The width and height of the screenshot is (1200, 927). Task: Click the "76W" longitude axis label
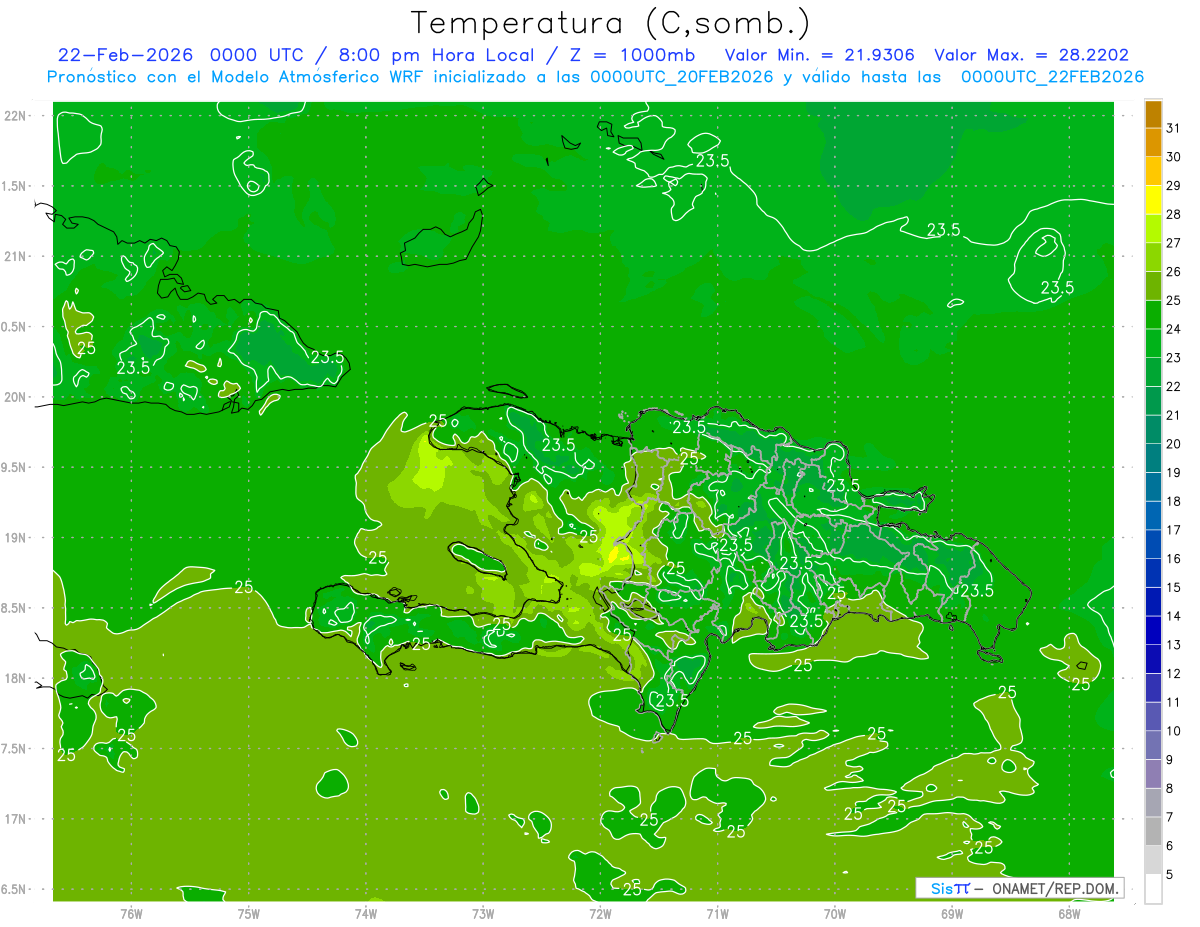pos(131,913)
